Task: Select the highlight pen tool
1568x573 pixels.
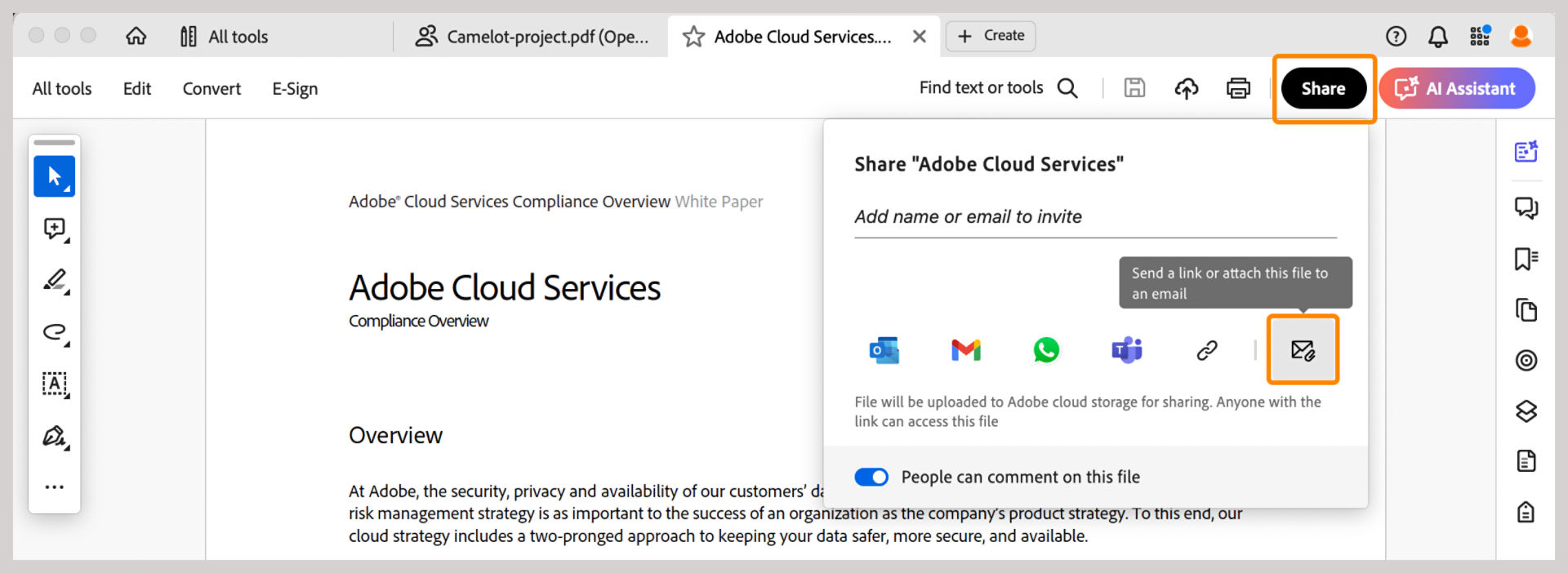Action: [55, 281]
